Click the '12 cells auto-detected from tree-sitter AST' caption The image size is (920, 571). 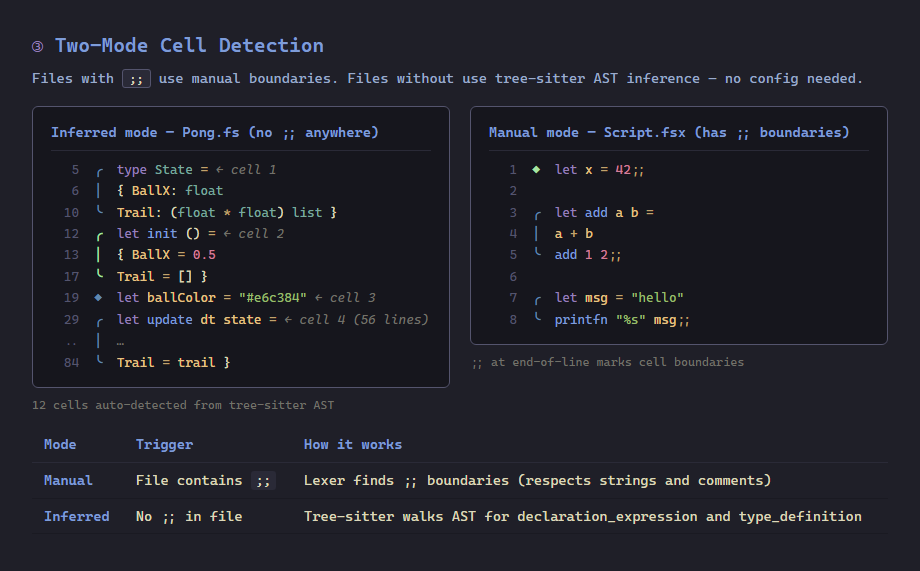(x=183, y=405)
